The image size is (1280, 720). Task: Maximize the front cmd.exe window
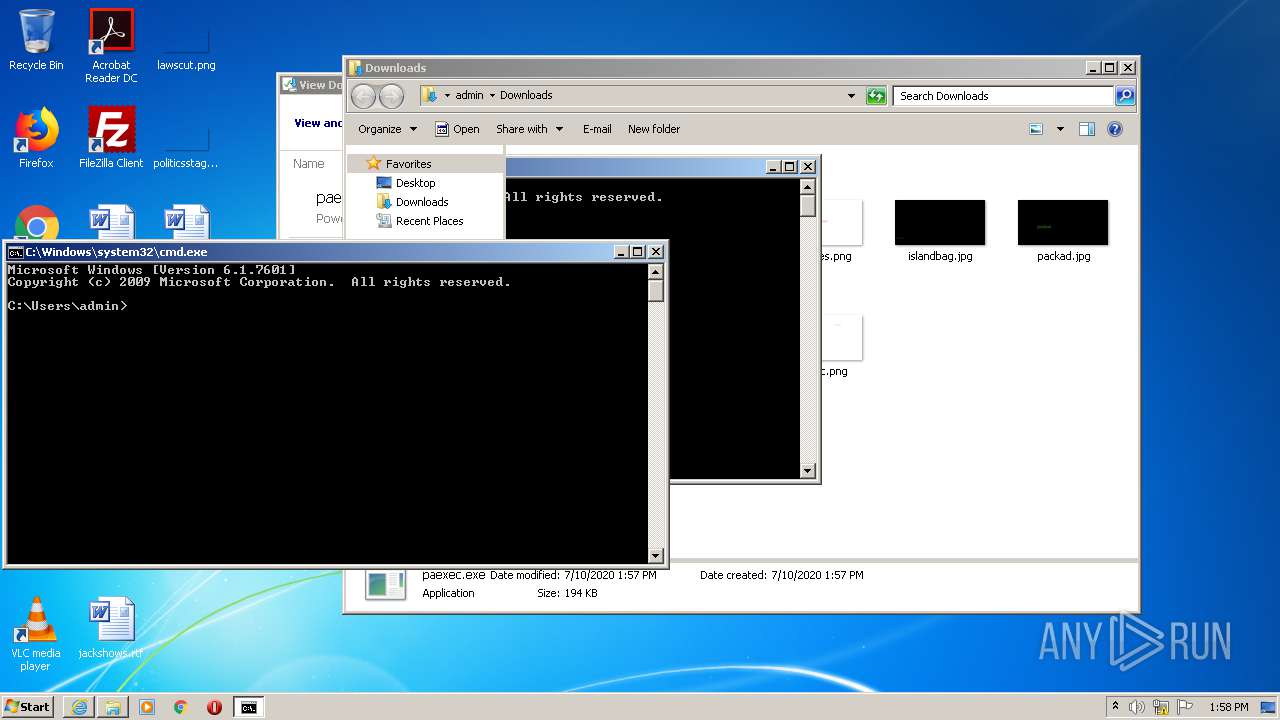tap(638, 252)
